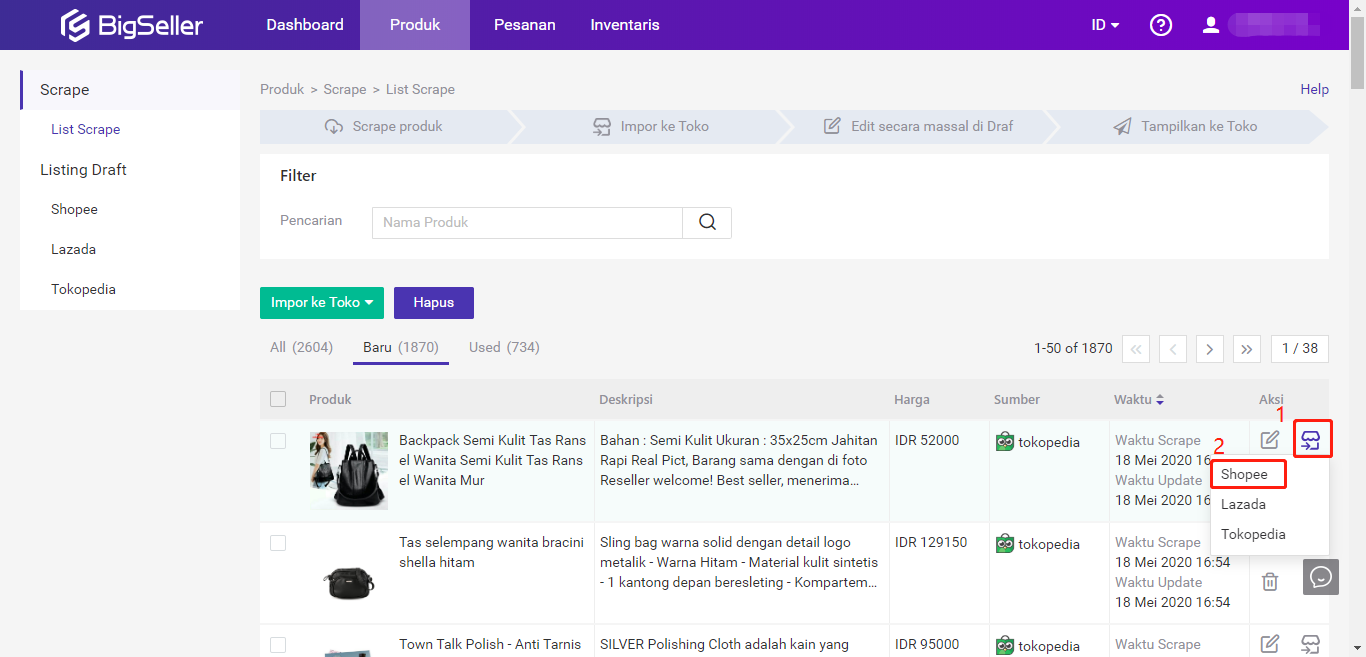Click tokopedia source icon in Tas selempang row

point(1005,543)
